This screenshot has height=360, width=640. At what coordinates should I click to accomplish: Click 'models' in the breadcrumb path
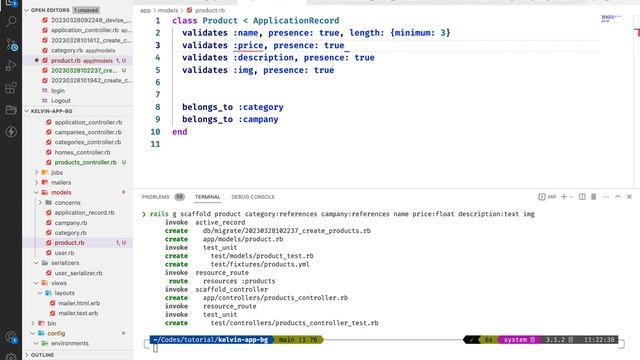pyautogui.click(x=168, y=10)
